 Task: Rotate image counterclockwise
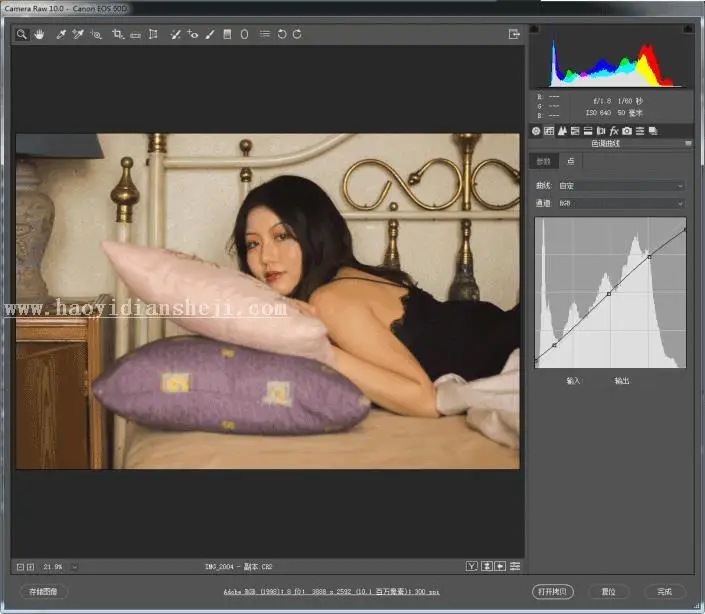click(x=282, y=34)
